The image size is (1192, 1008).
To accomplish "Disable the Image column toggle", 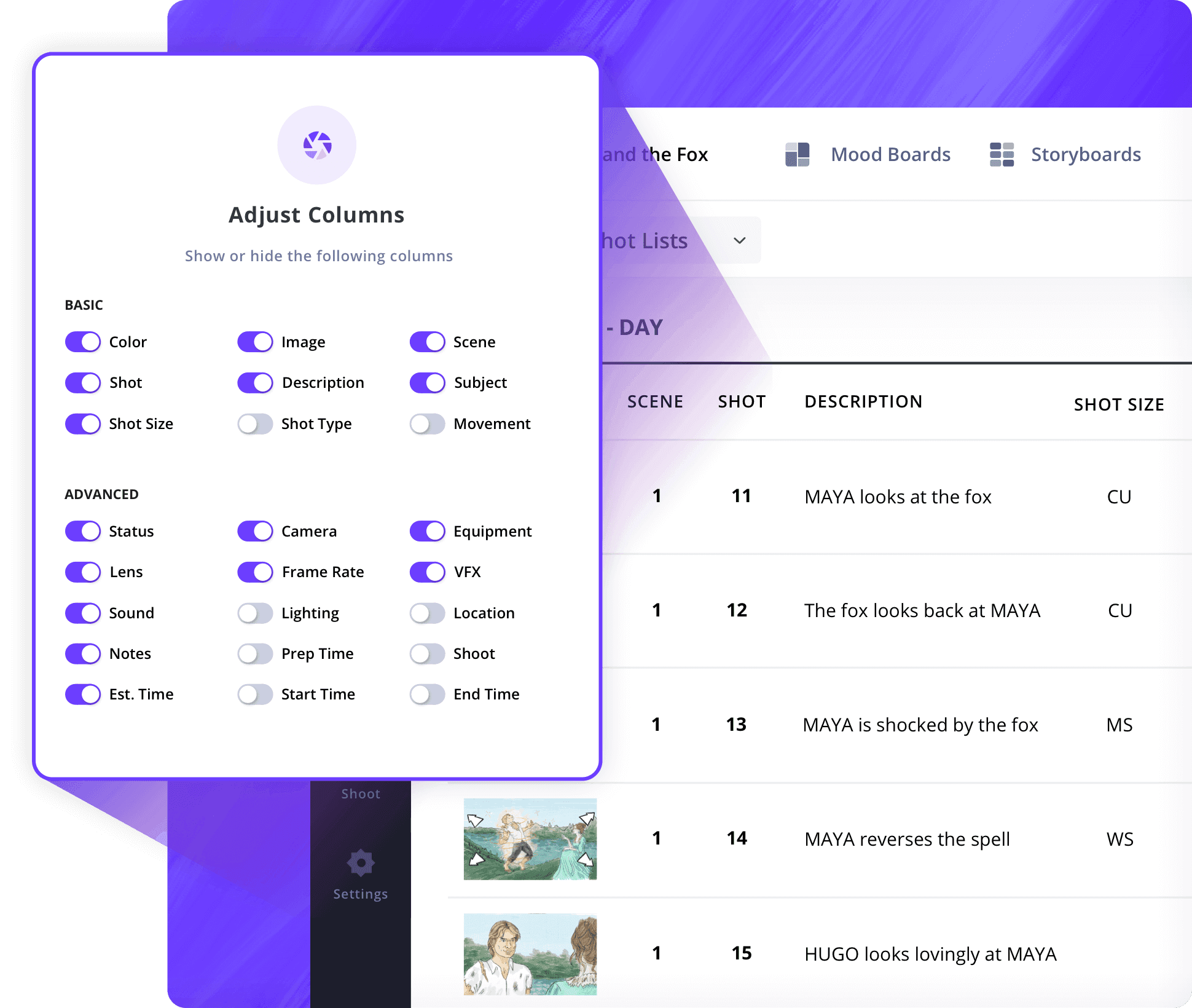I will pyautogui.click(x=255, y=342).
